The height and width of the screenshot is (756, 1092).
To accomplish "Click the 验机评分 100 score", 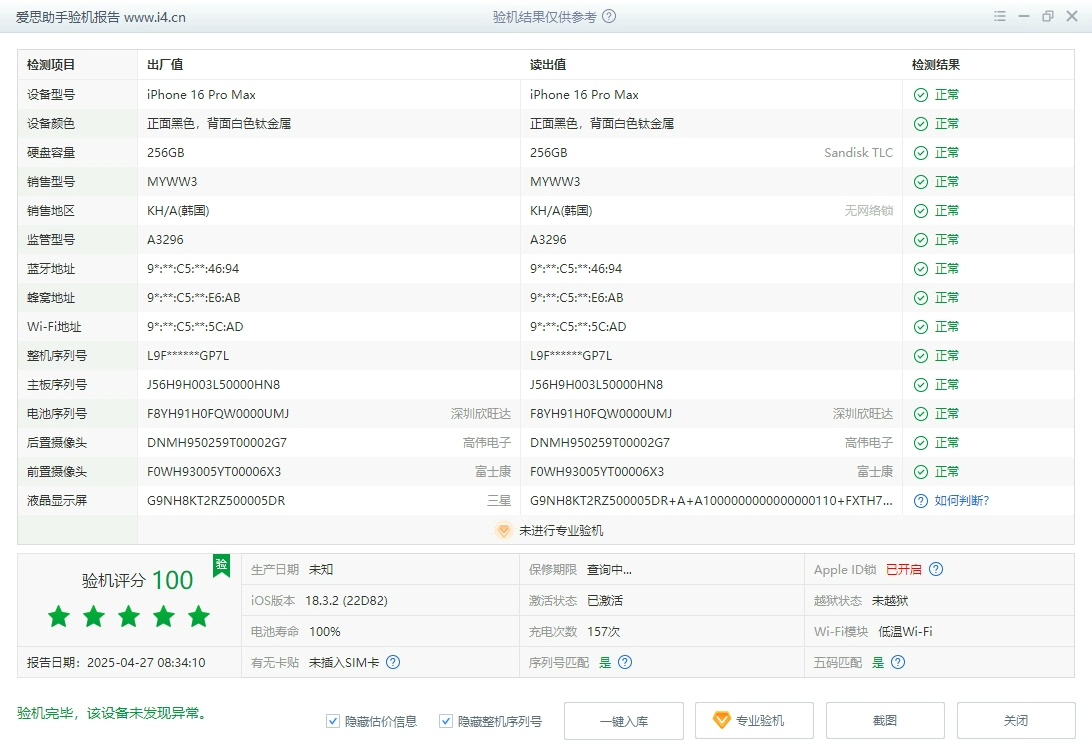I will (x=137, y=580).
